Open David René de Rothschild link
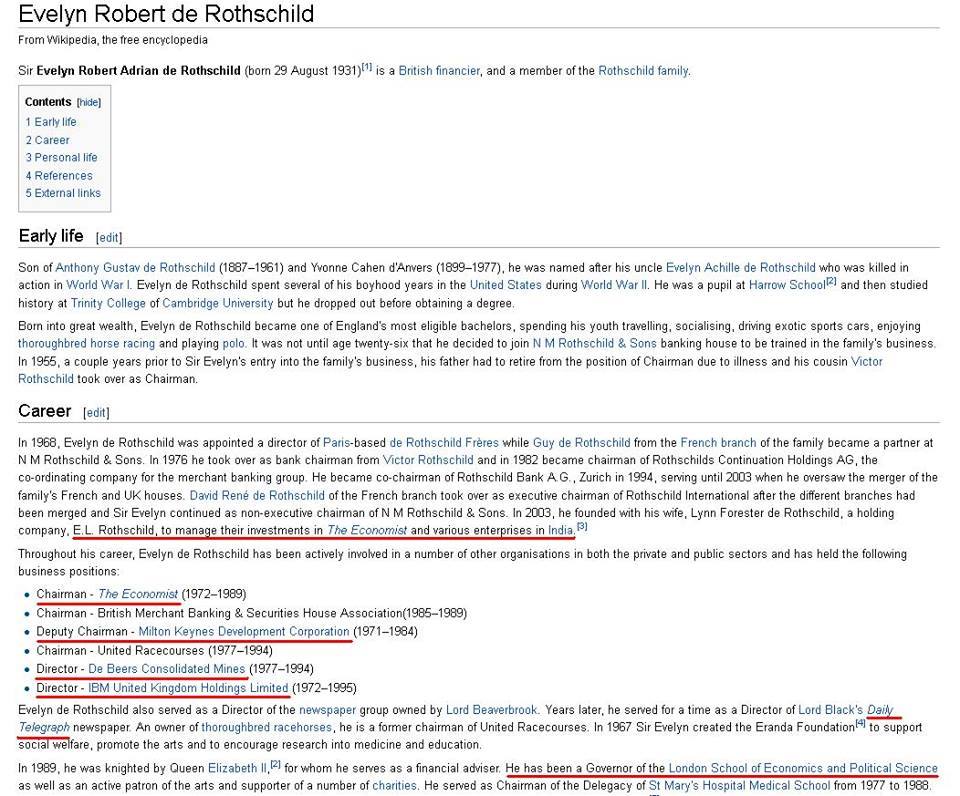Image resolution: width=960 pixels, height=796 pixels. coord(257,495)
